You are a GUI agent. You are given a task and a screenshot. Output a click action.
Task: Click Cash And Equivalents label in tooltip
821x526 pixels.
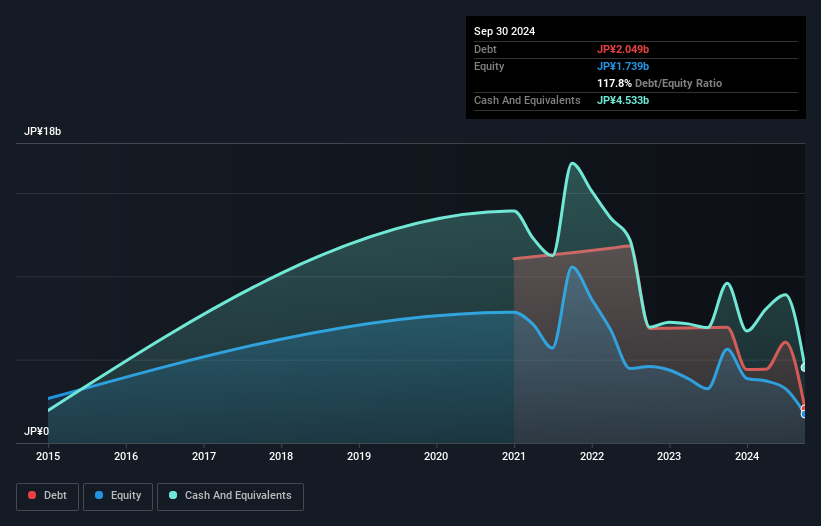(x=527, y=100)
